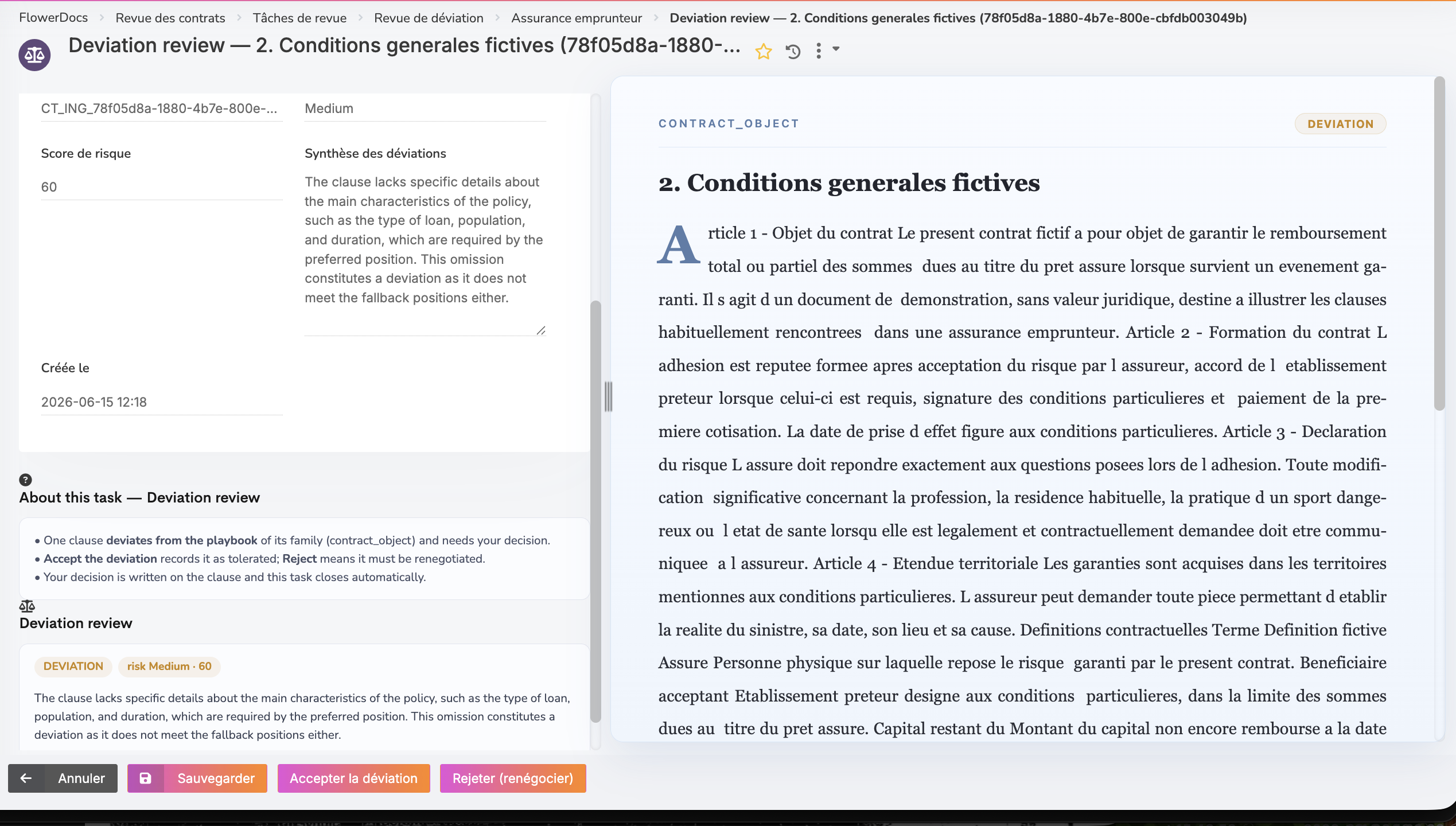Screen dimensions: 1456x826
Task: Click the Annuler button
Action: tap(63, 778)
